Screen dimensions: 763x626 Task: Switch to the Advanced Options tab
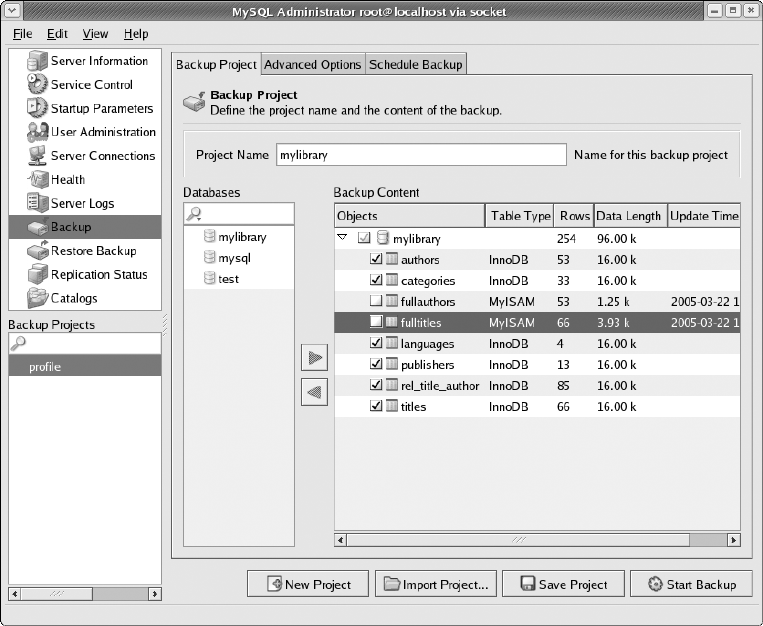tap(313, 65)
